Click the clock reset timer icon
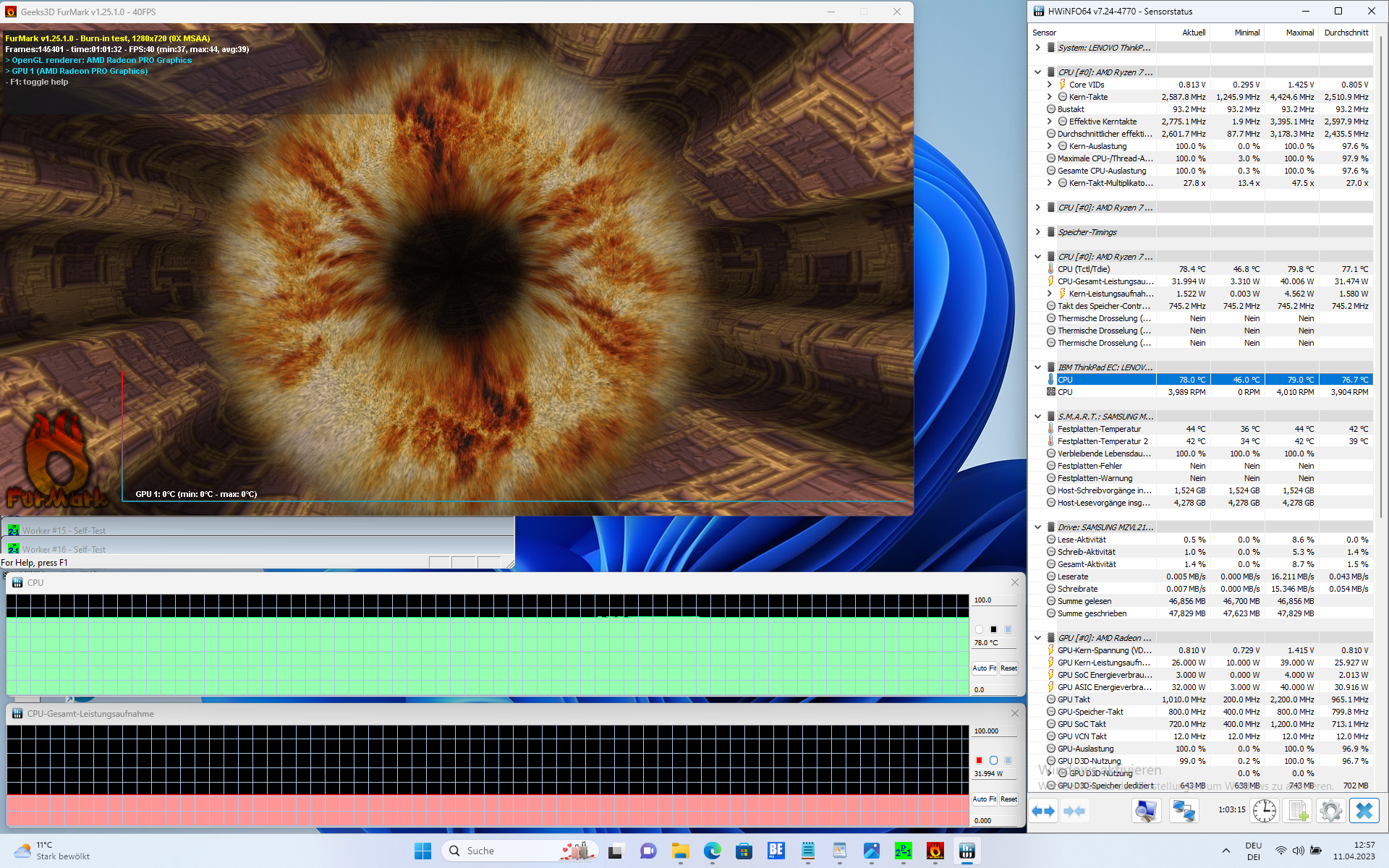 [x=1265, y=811]
